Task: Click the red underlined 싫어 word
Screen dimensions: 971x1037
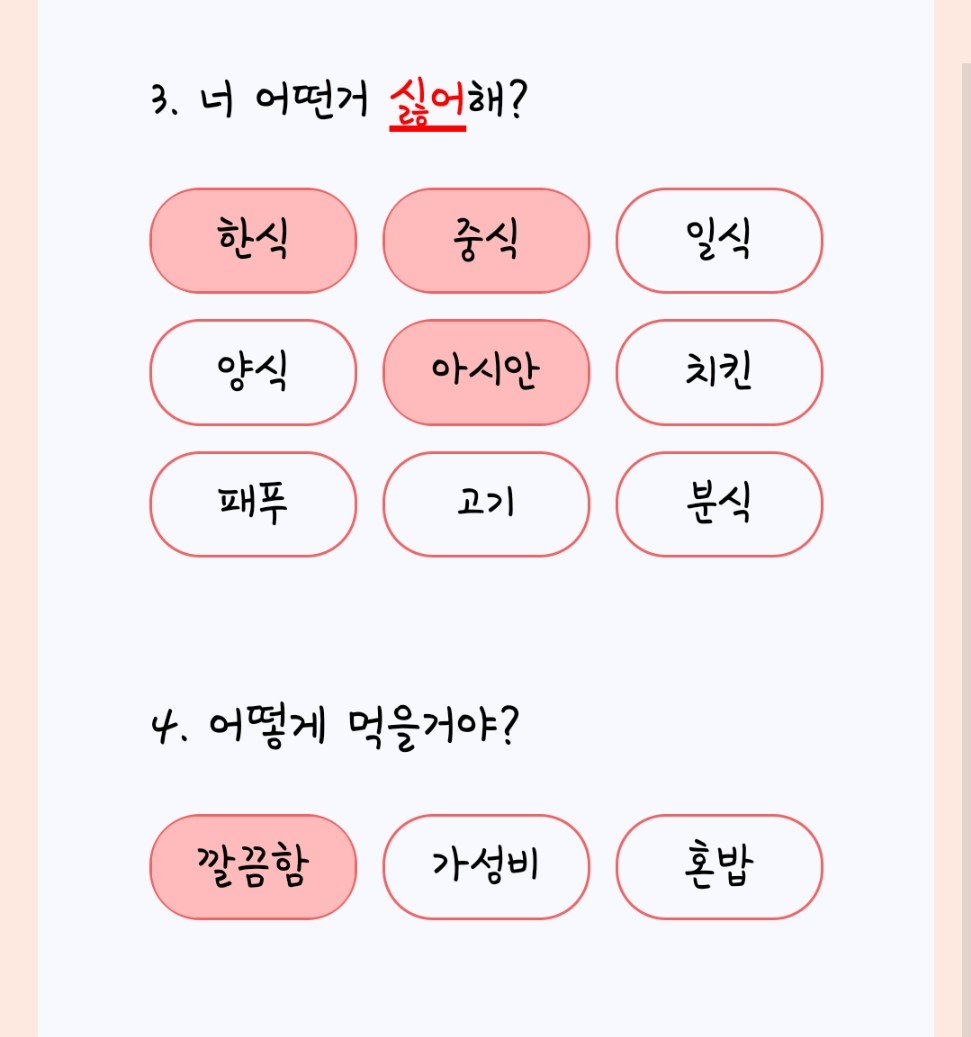Action: [427, 104]
